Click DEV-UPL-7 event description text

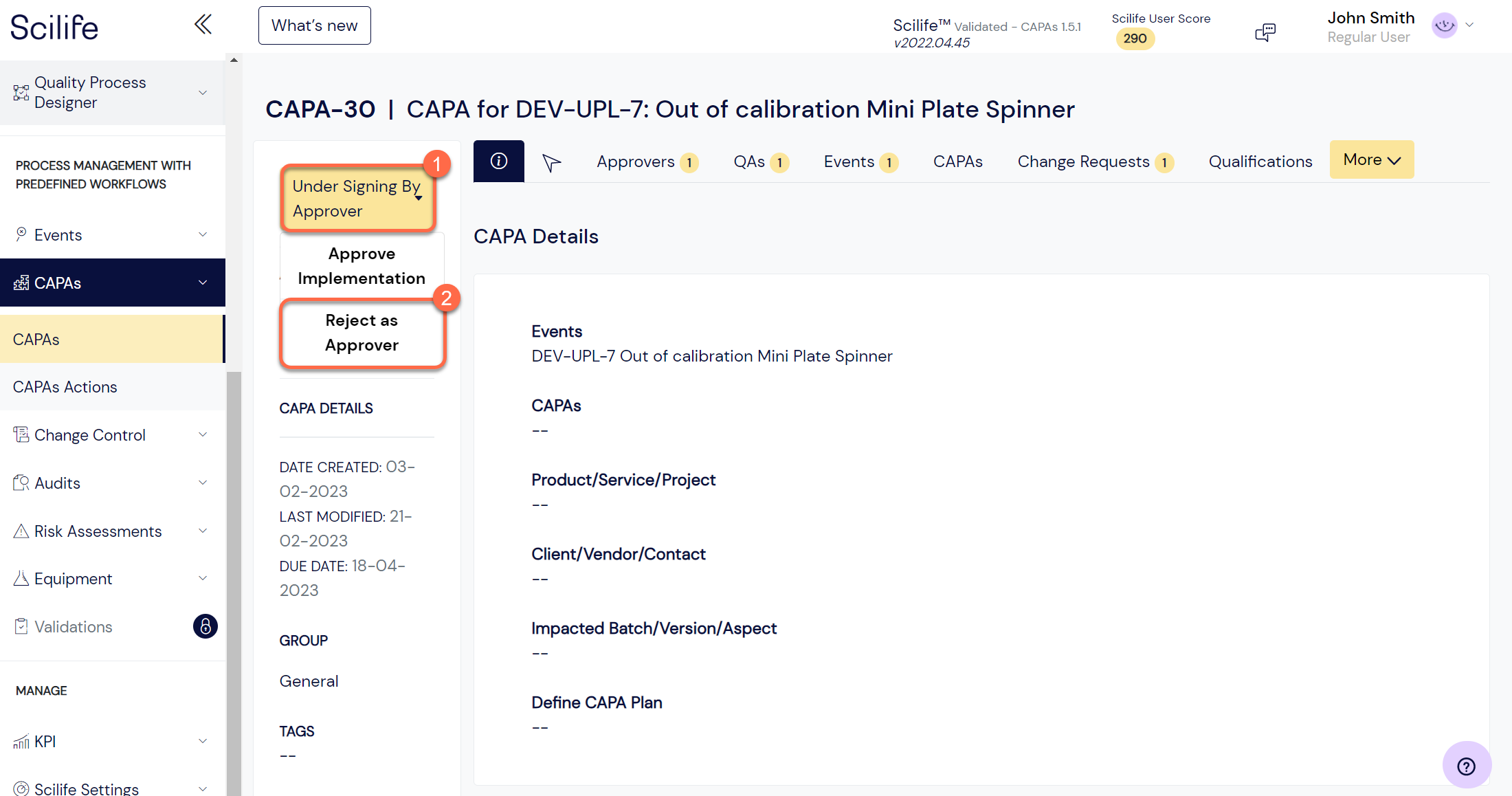[711, 356]
